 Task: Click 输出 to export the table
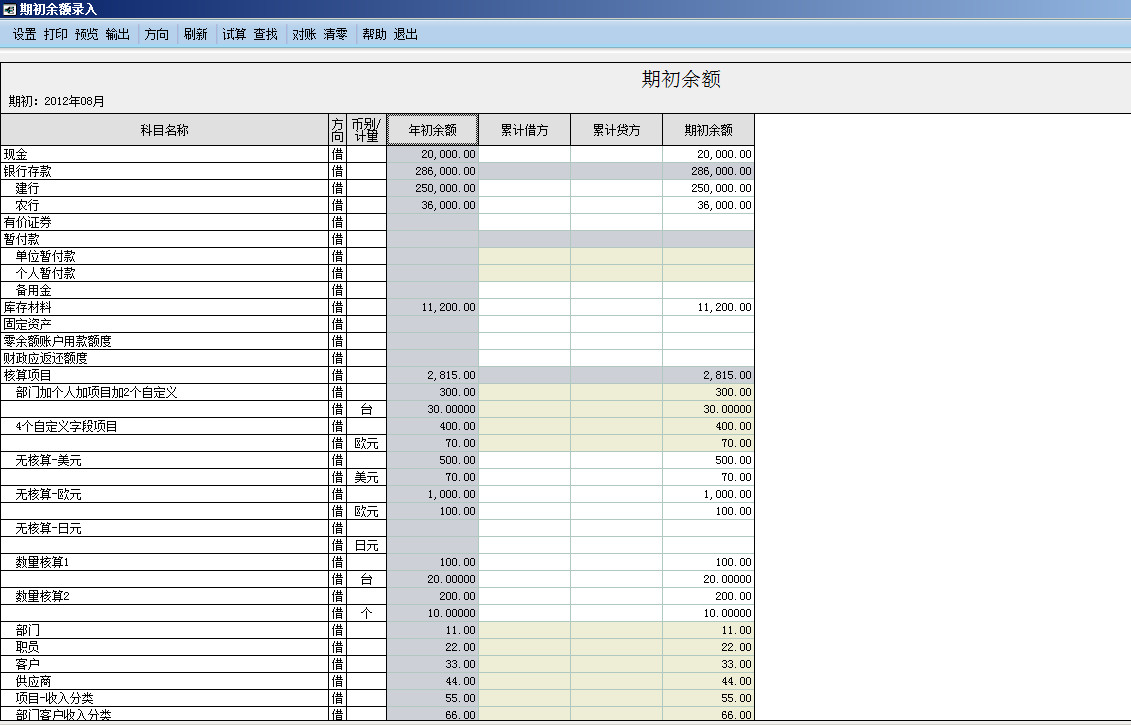click(x=118, y=34)
